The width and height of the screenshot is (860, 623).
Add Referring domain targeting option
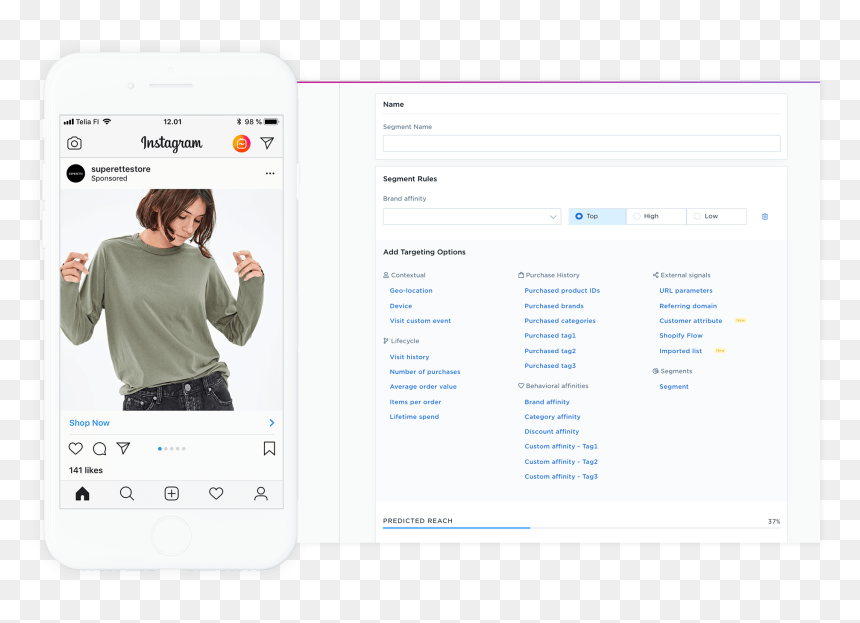[688, 306]
